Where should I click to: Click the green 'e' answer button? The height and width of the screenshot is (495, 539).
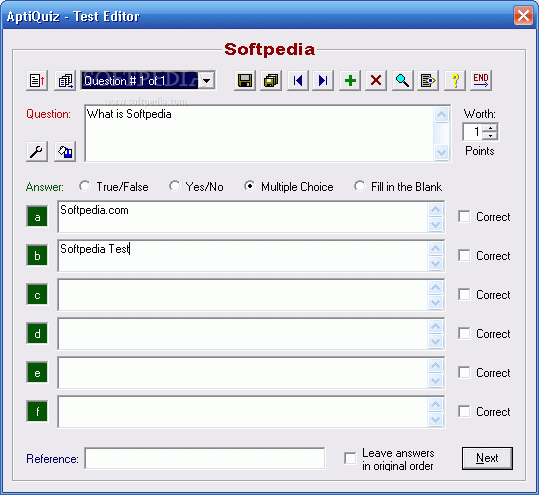tap(37, 372)
